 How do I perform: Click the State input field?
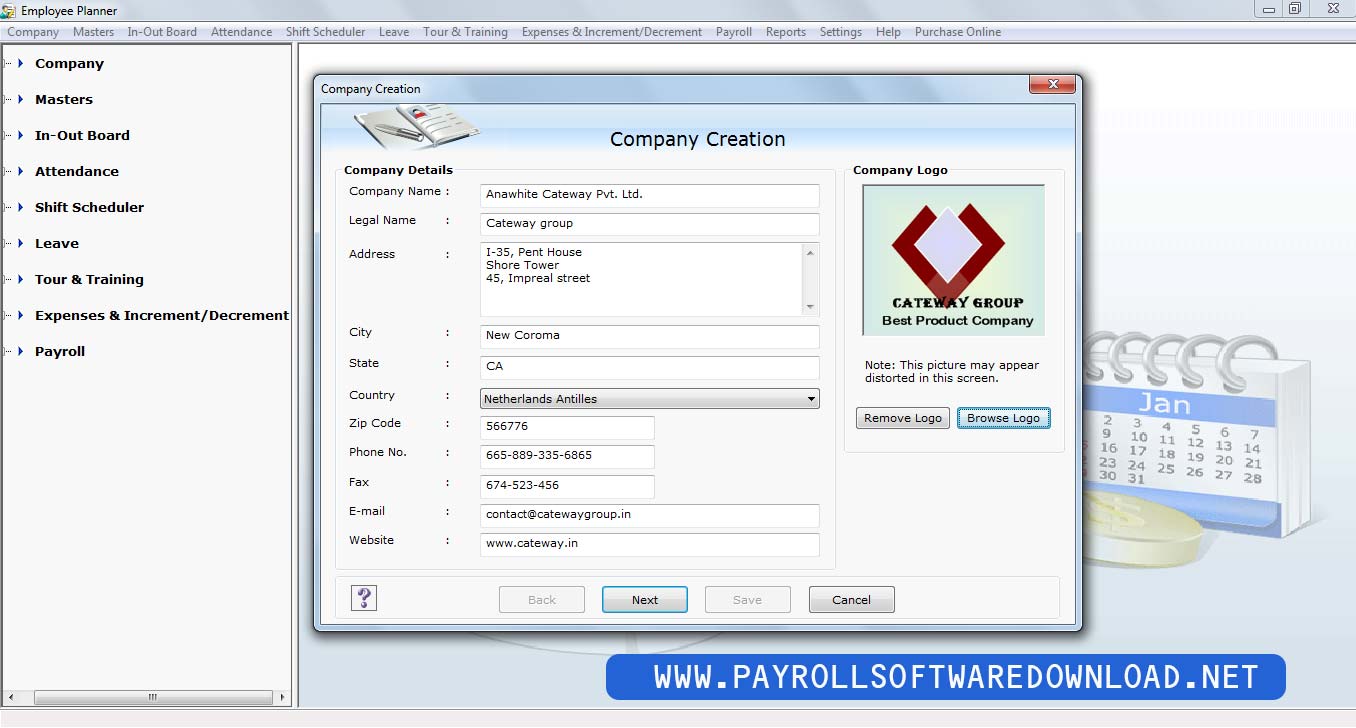pos(650,367)
